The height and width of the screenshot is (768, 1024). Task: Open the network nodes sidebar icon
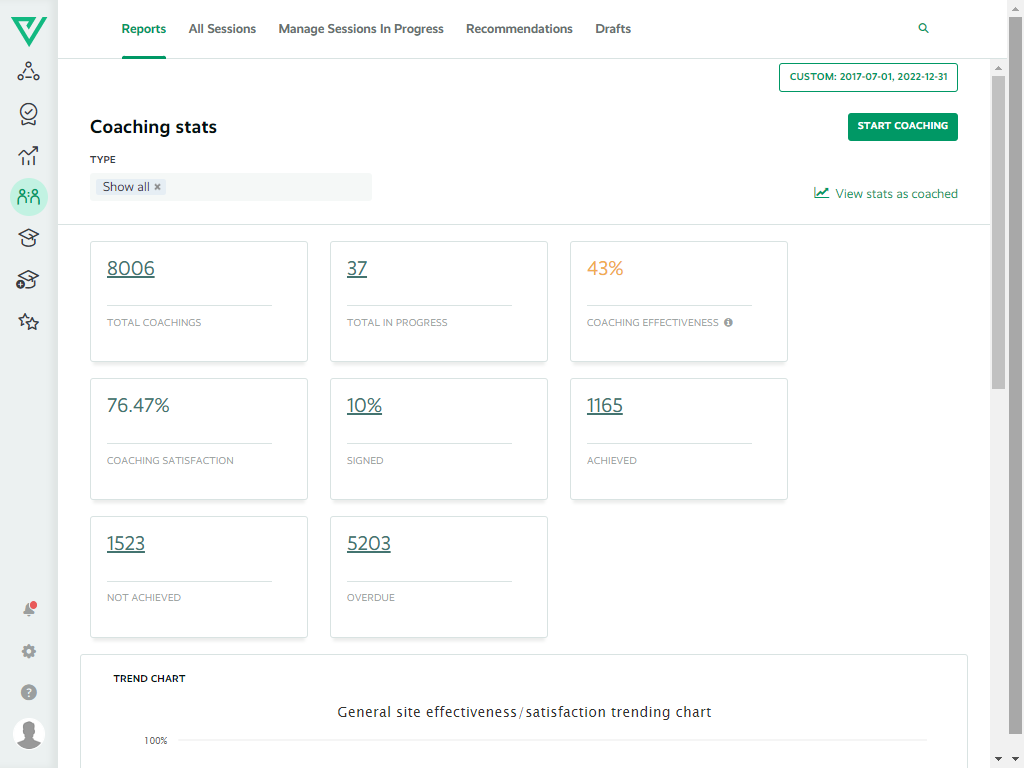pos(29,72)
